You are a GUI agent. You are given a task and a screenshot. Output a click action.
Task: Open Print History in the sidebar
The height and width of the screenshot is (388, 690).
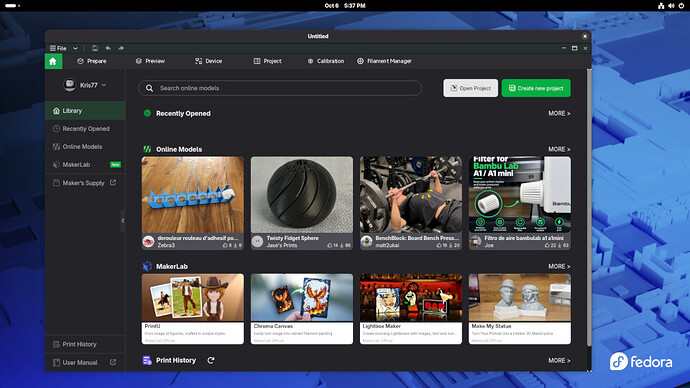(x=85, y=344)
